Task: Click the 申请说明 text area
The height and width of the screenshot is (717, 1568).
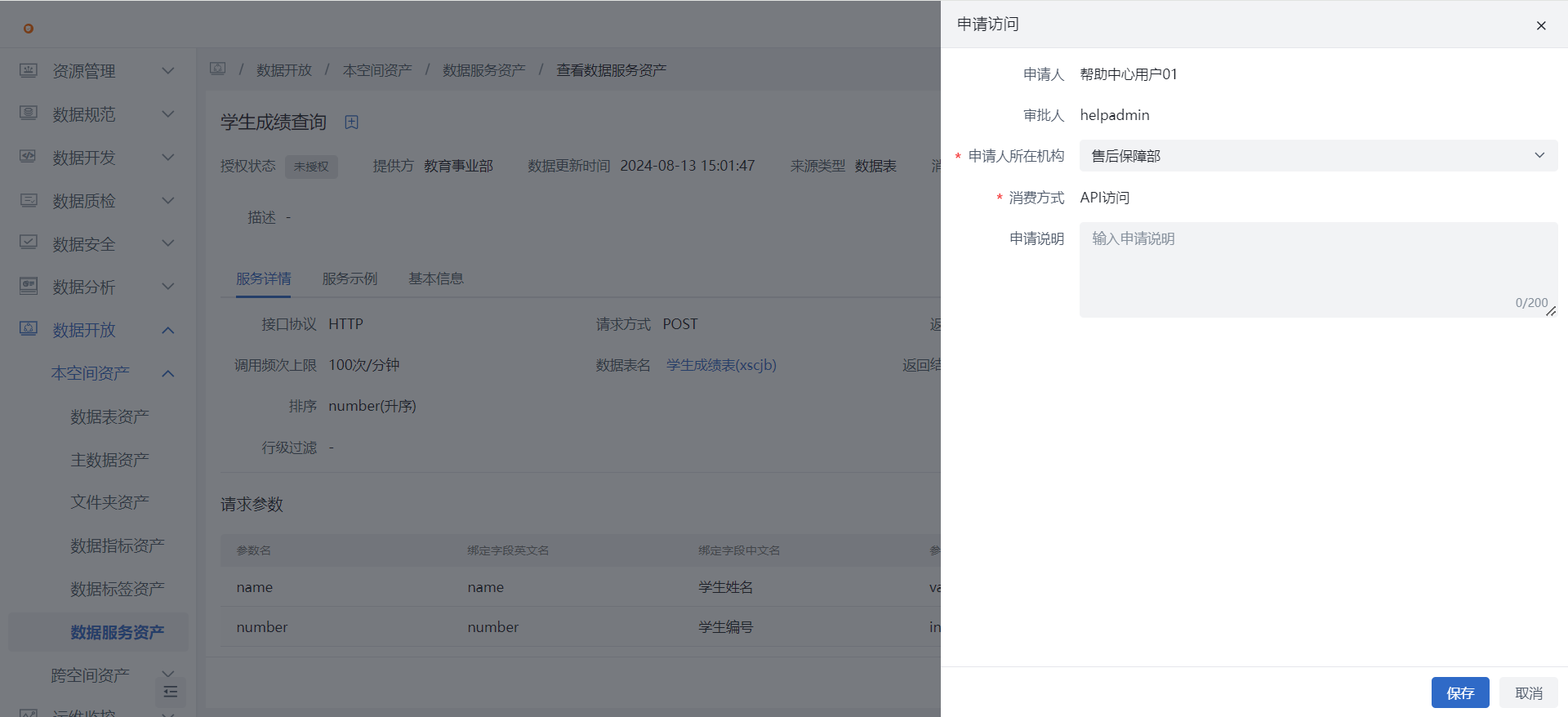Action: (x=1318, y=269)
